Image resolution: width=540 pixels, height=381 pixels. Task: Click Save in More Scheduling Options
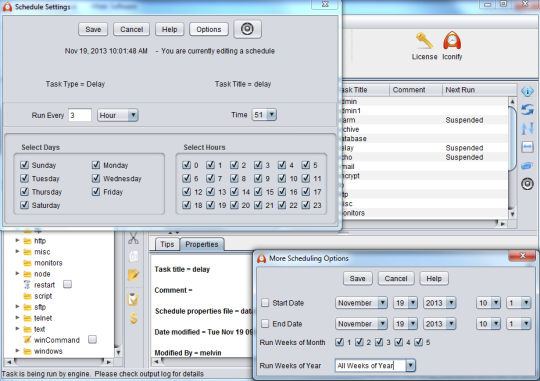(x=357, y=278)
